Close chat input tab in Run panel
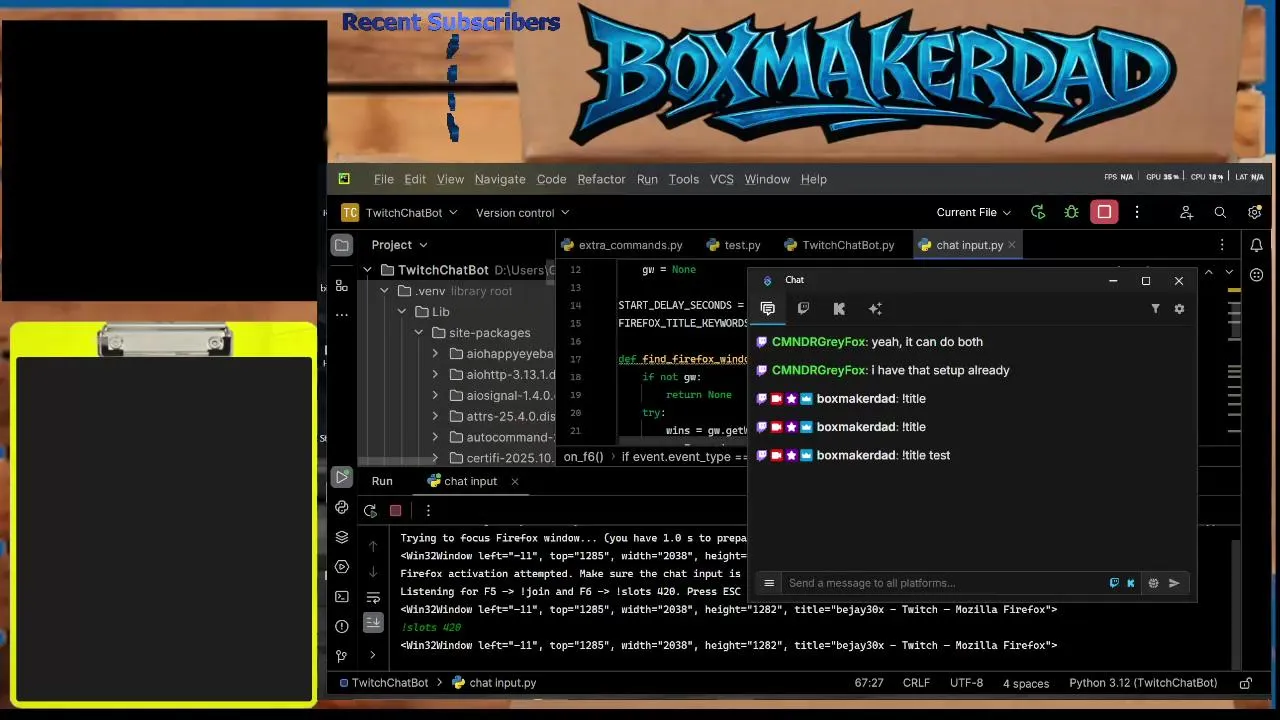Viewport: 1280px width, 720px height. tap(515, 481)
